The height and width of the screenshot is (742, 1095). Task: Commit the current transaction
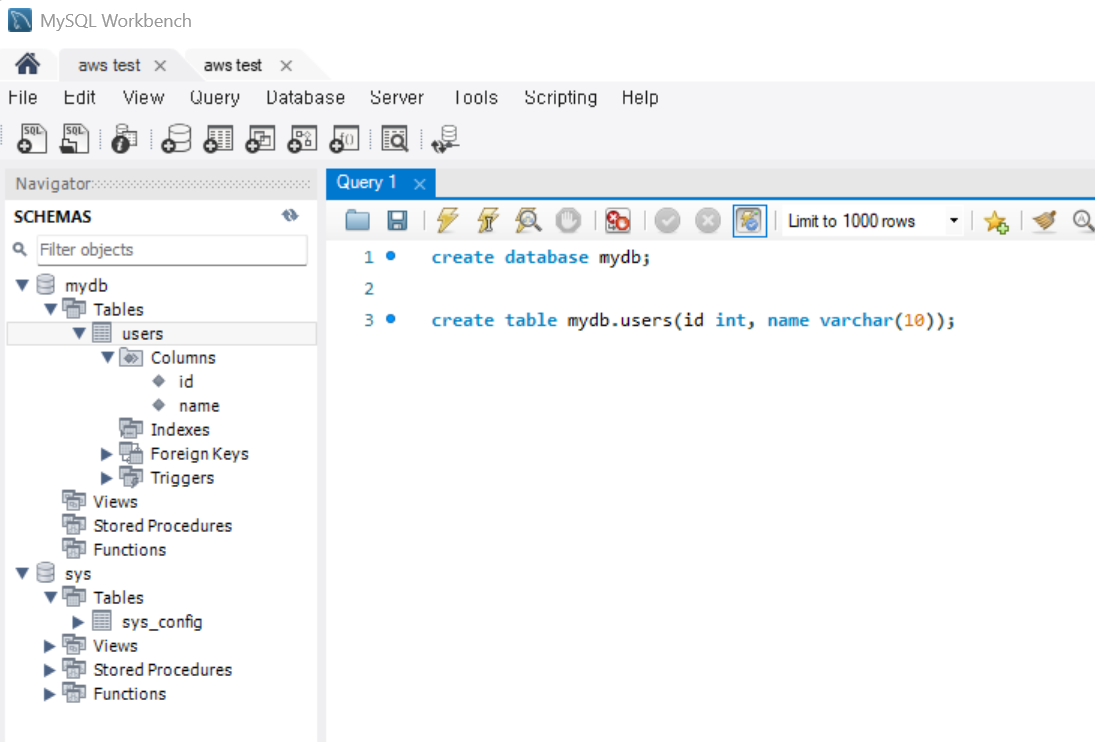(667, 221)
